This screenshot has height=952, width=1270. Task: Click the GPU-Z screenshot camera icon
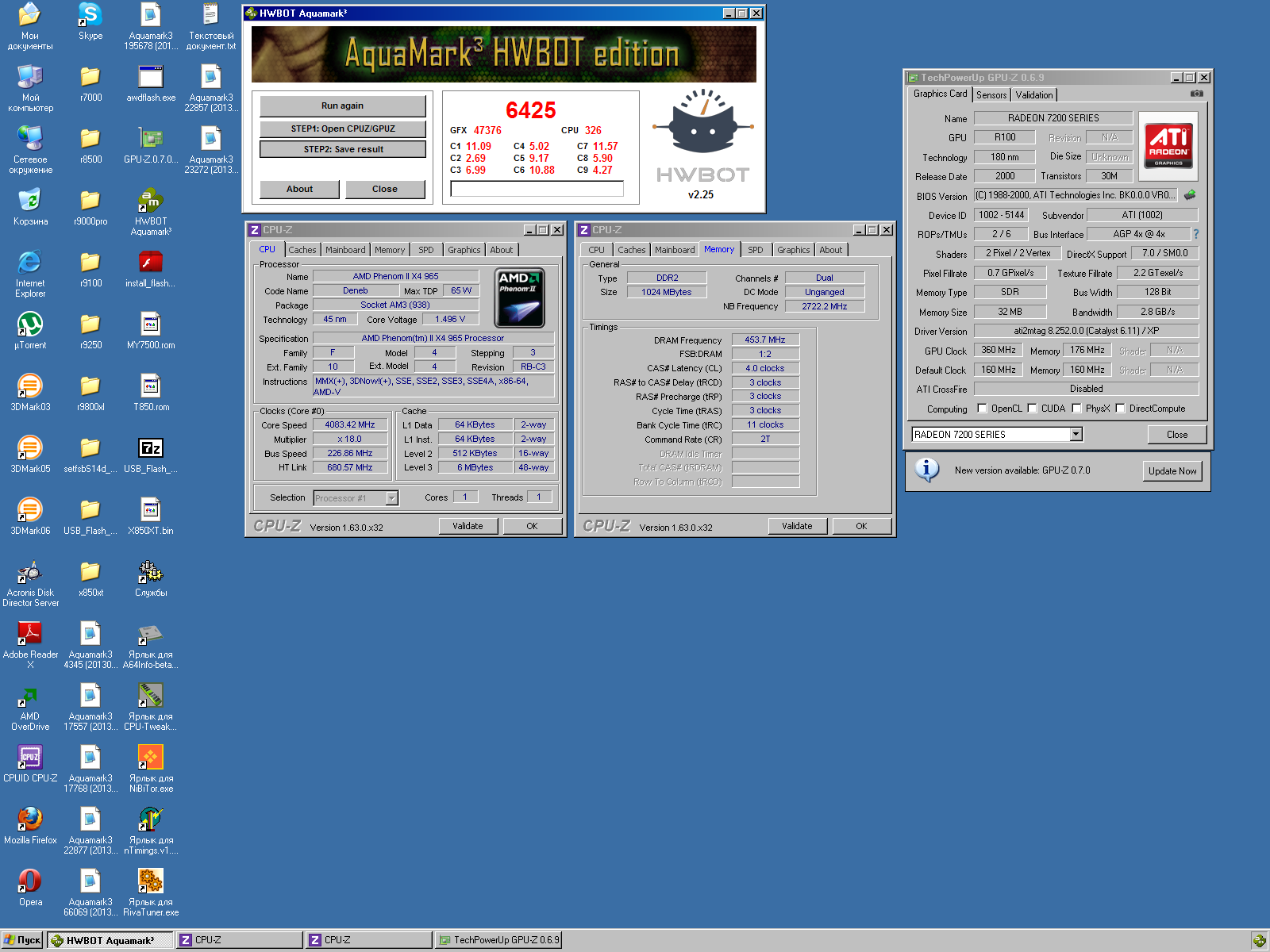click(1197, 94)
